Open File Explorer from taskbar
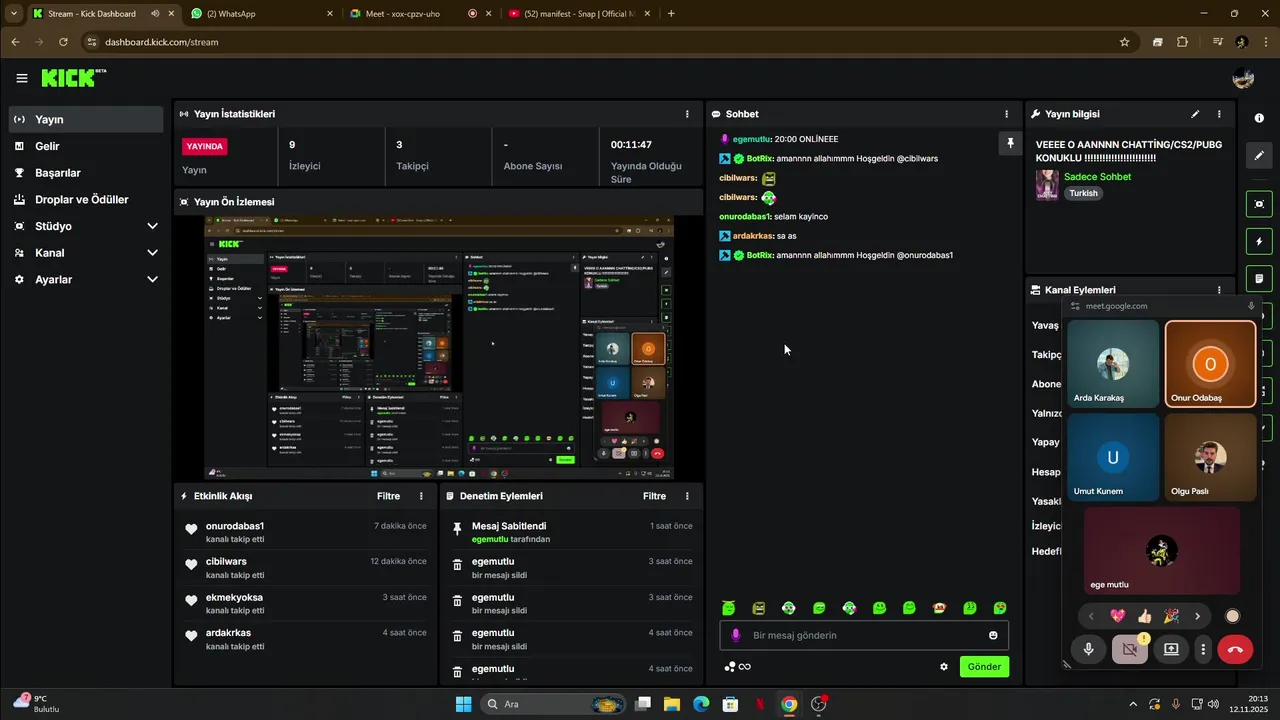The image size is (1280, 720). pyautogui.click(x=671, y=704)
